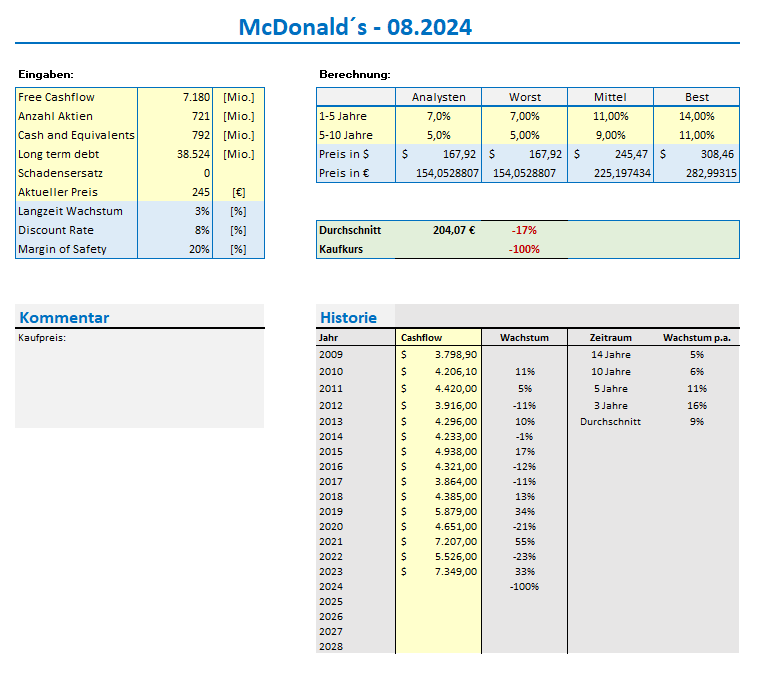Screen dimensions: 769x699
Task: Select the Schadensersatz value cell
Action: tap(176, 173)
